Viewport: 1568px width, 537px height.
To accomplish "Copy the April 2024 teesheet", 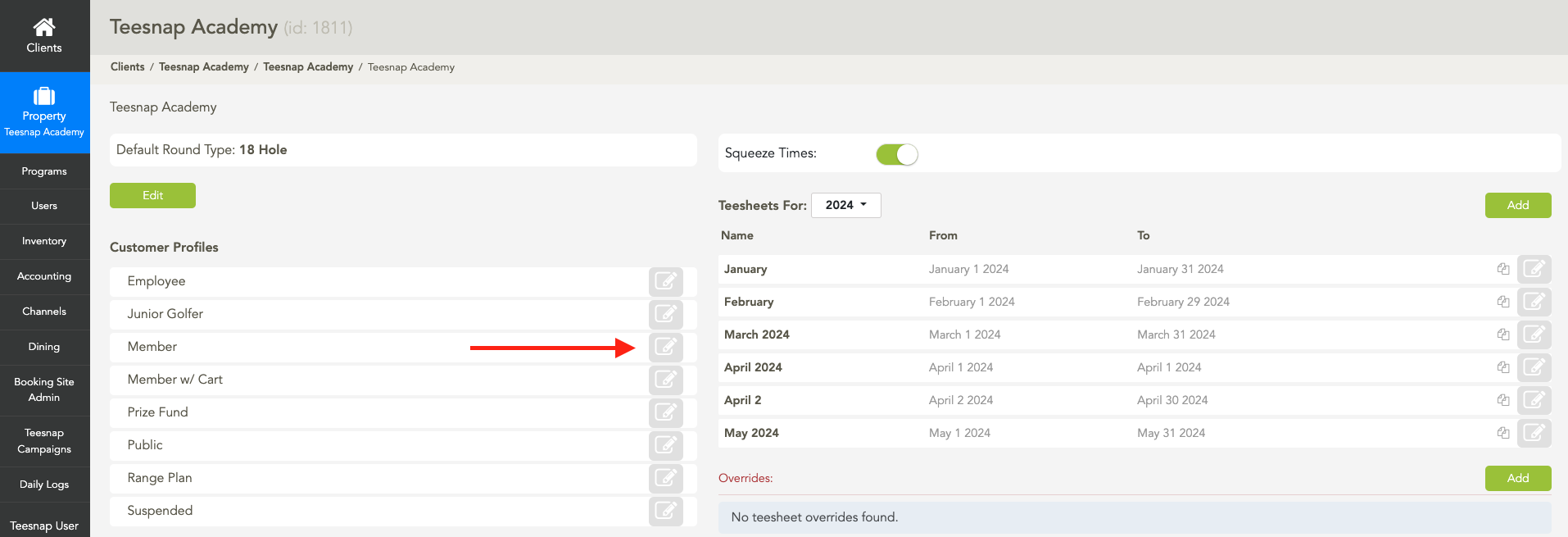I will (x=1503, y=367).
